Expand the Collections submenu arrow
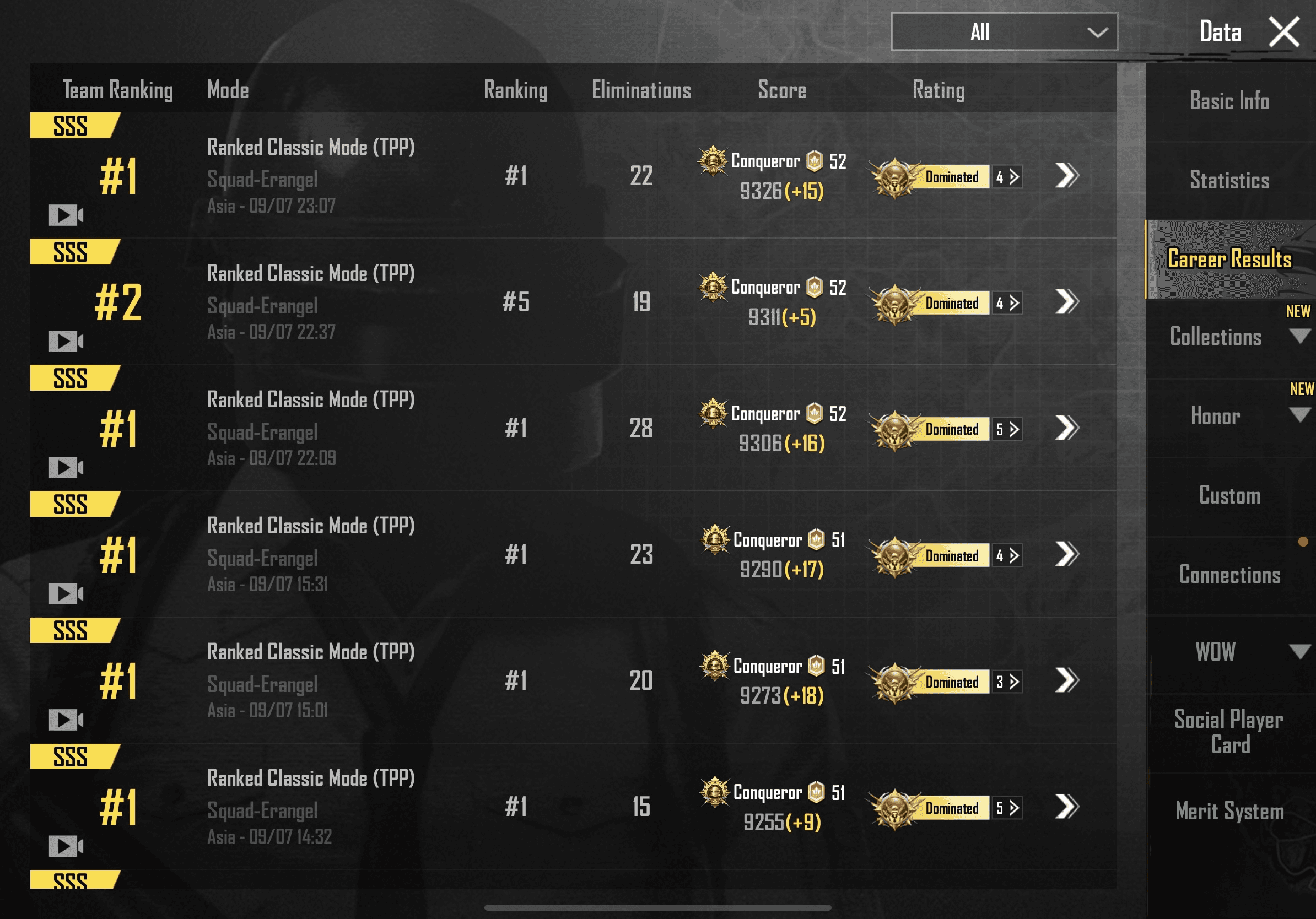This screenshot has height=919, width=1316. point(1299,336)
